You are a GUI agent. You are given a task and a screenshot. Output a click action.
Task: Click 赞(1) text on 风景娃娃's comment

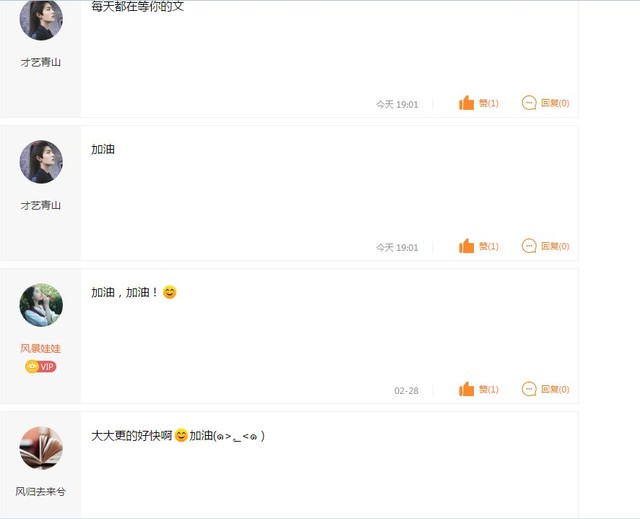(x=489, y=390)
